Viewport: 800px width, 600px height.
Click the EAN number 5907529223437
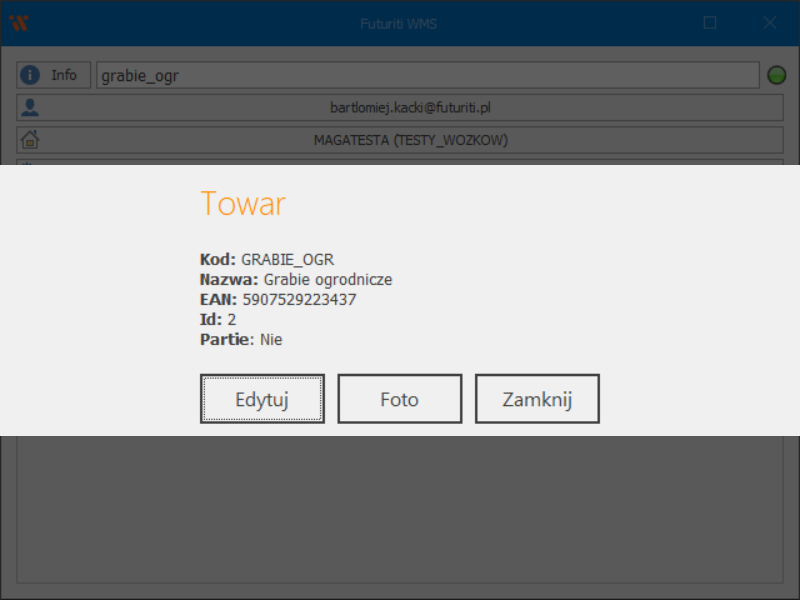click(x=299, y=299)
